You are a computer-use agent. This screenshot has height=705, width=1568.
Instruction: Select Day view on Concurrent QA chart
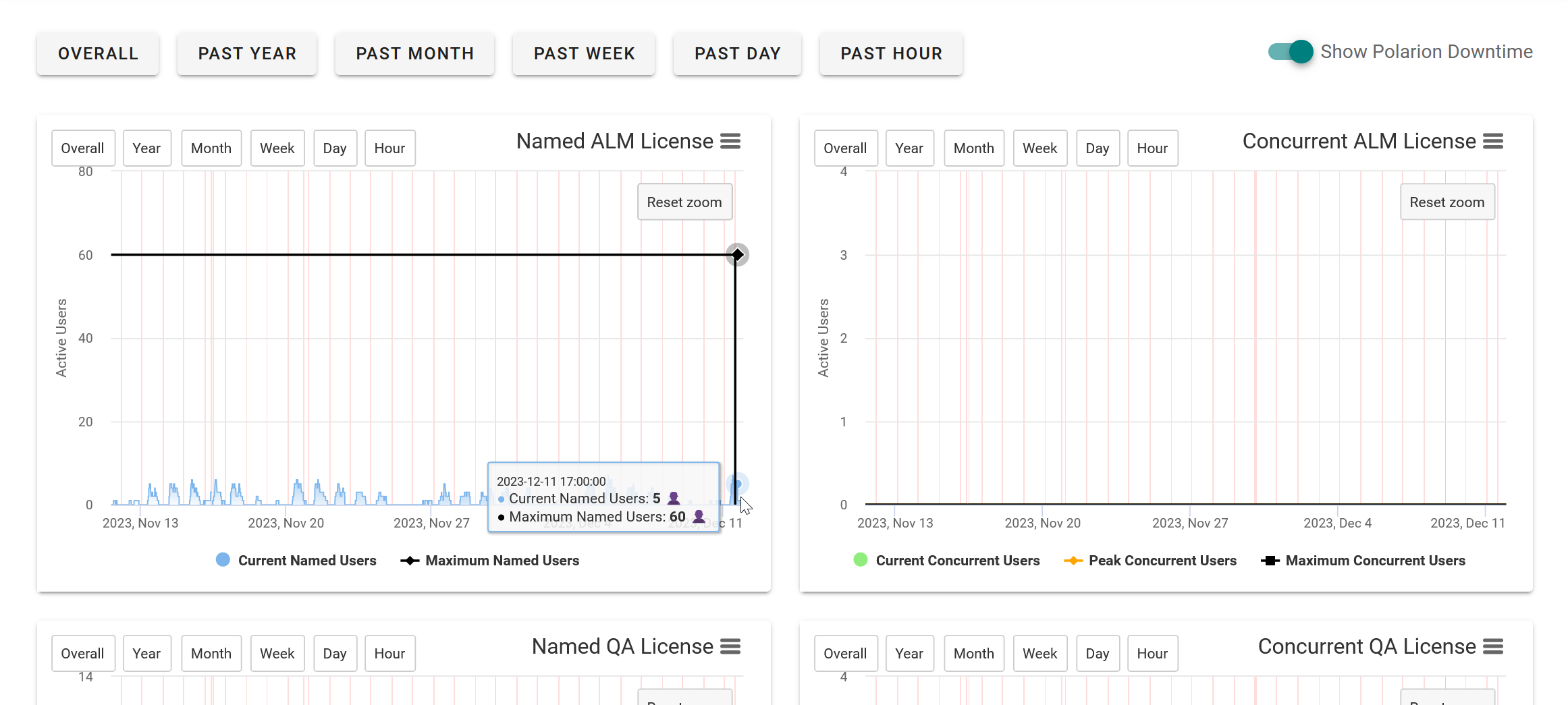coord(1098,653)
